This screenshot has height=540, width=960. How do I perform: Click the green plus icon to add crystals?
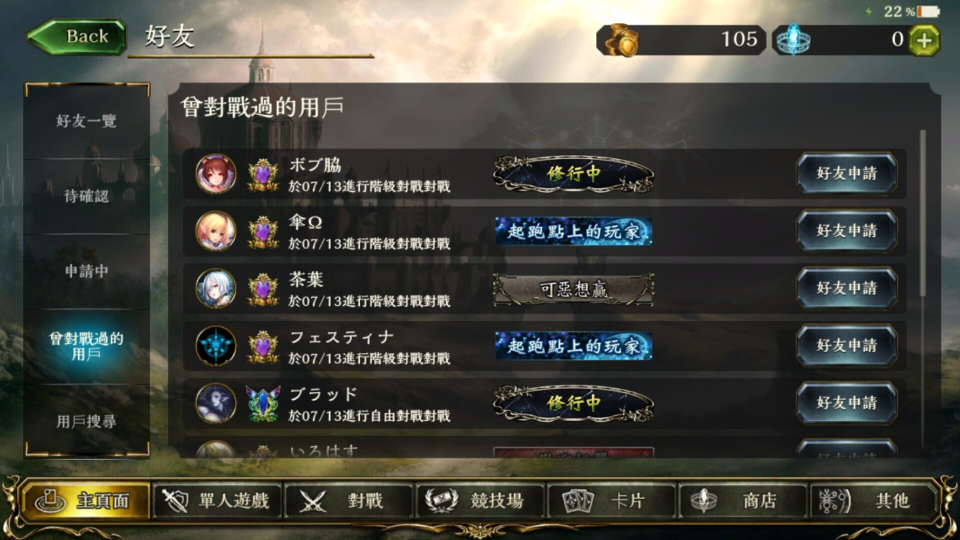click(x=924, y=40)
